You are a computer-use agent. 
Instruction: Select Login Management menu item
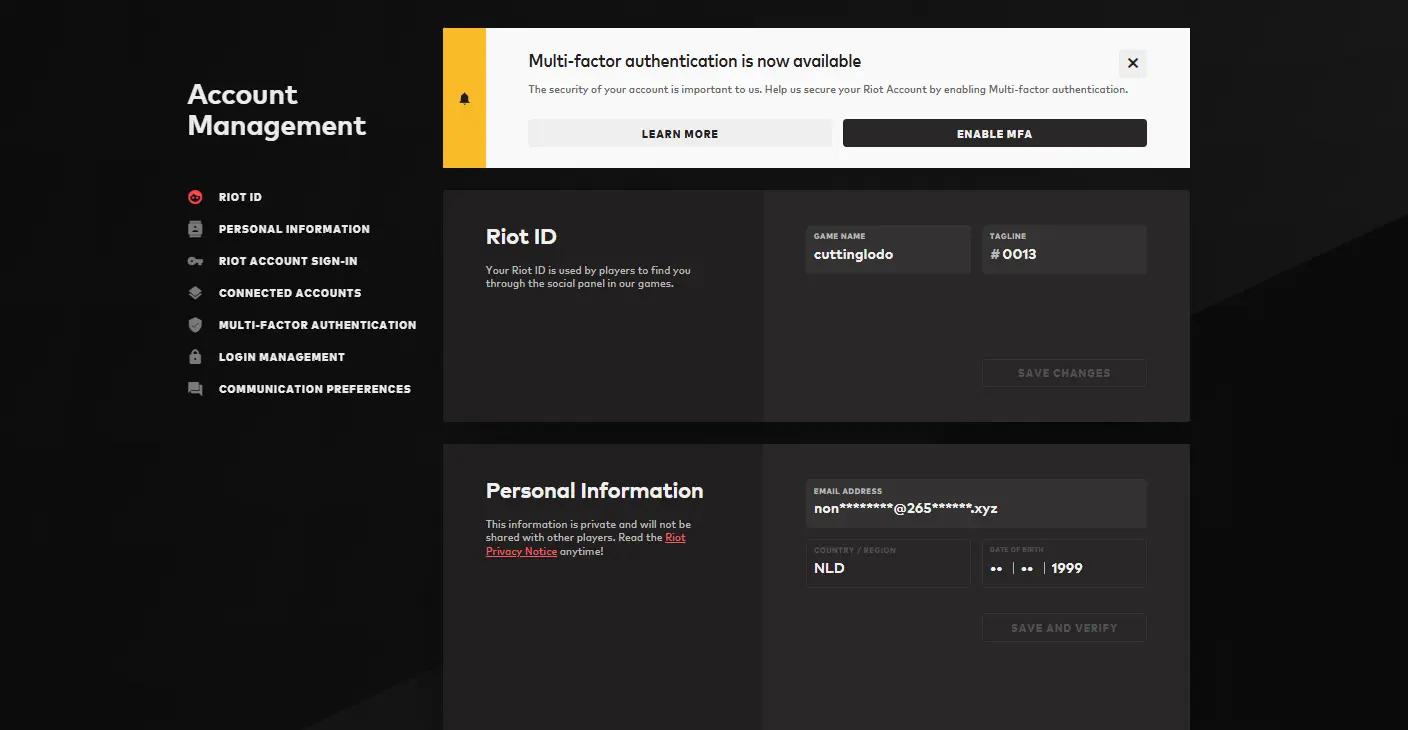(x=281, y=357)
